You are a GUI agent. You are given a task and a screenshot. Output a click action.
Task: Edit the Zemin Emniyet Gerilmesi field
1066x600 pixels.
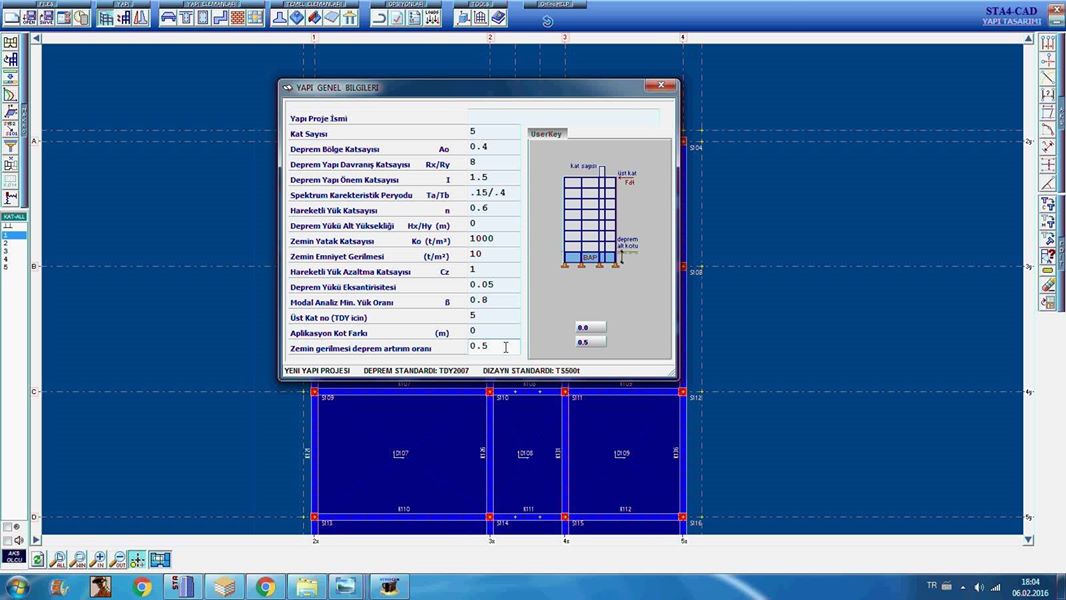[494, 255]
